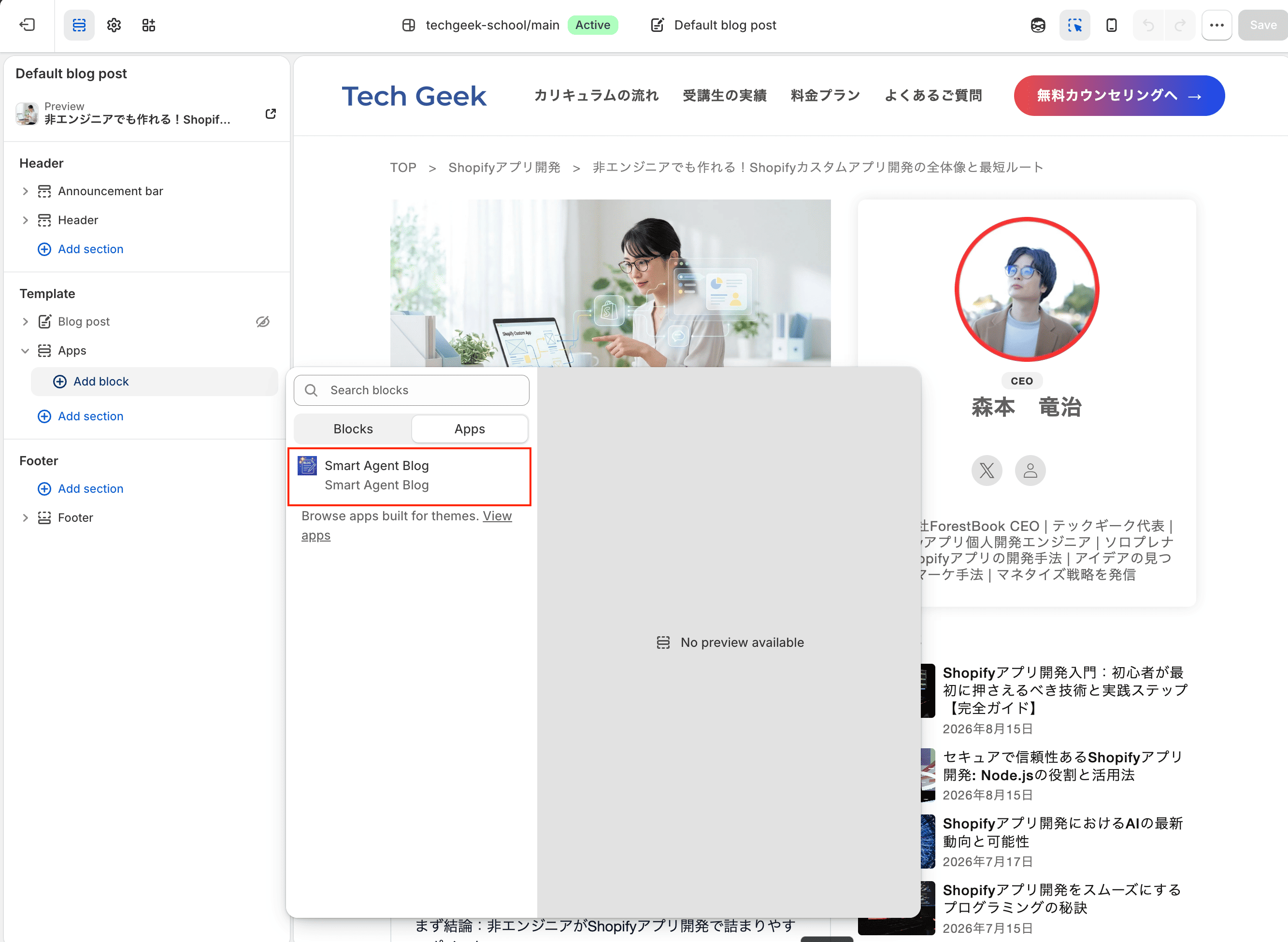Select the Smart Agent Blog app block
Image resolution: width=1288 pixels, height=942 pixels.
click(x=409, y=476)
